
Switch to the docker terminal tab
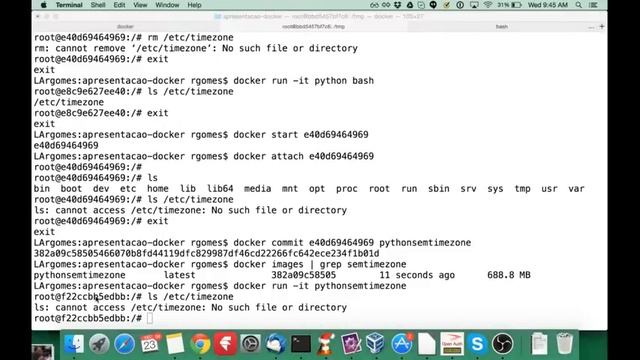(125, 27)
